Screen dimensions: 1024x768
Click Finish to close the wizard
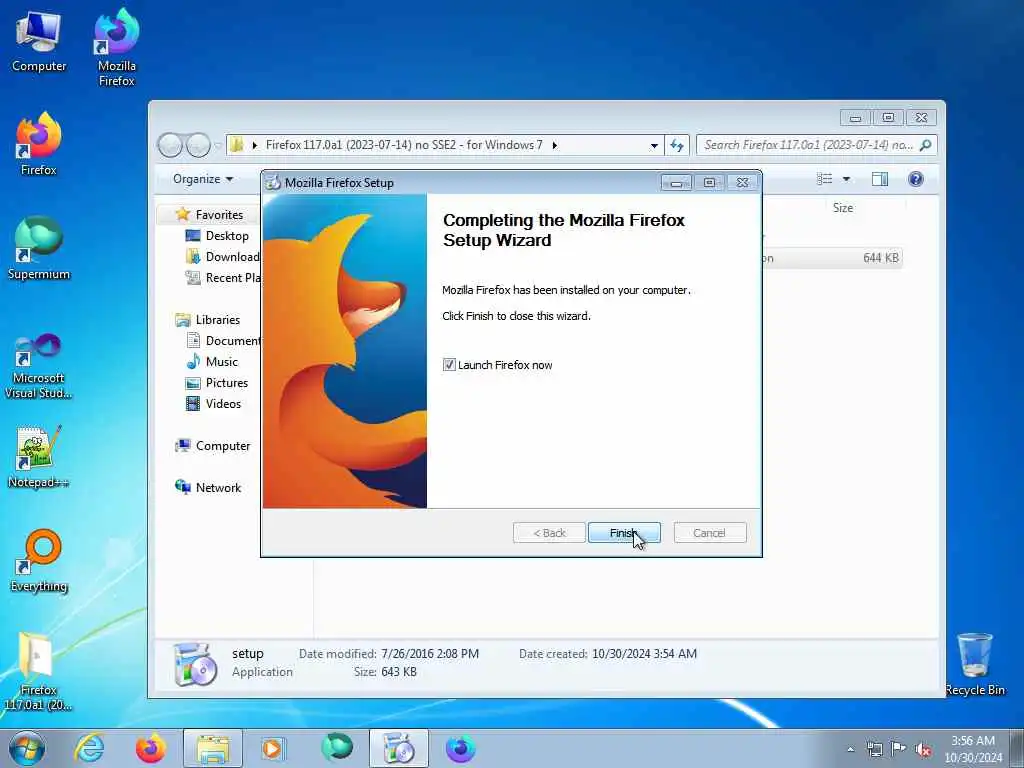(624, 533)
